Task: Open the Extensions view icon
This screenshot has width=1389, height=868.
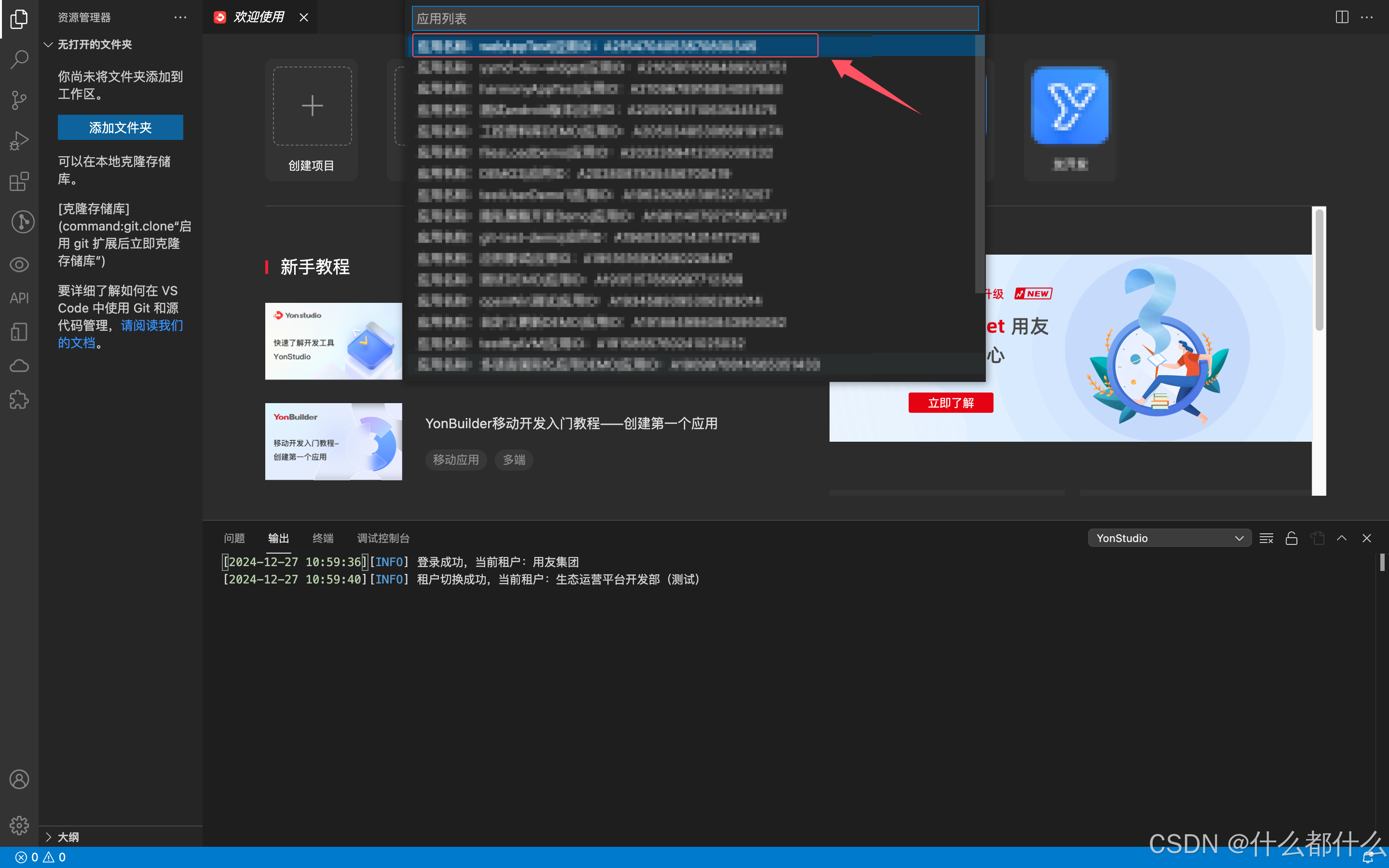Action: pyautogui.click(x=19, y=181)
